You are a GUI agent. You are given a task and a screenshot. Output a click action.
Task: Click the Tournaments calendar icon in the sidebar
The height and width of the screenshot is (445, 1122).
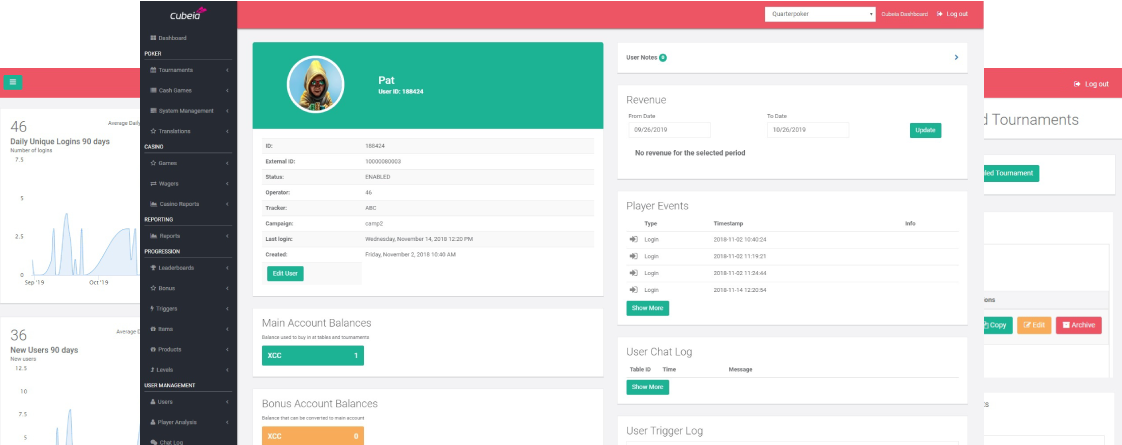click(153, 70)
